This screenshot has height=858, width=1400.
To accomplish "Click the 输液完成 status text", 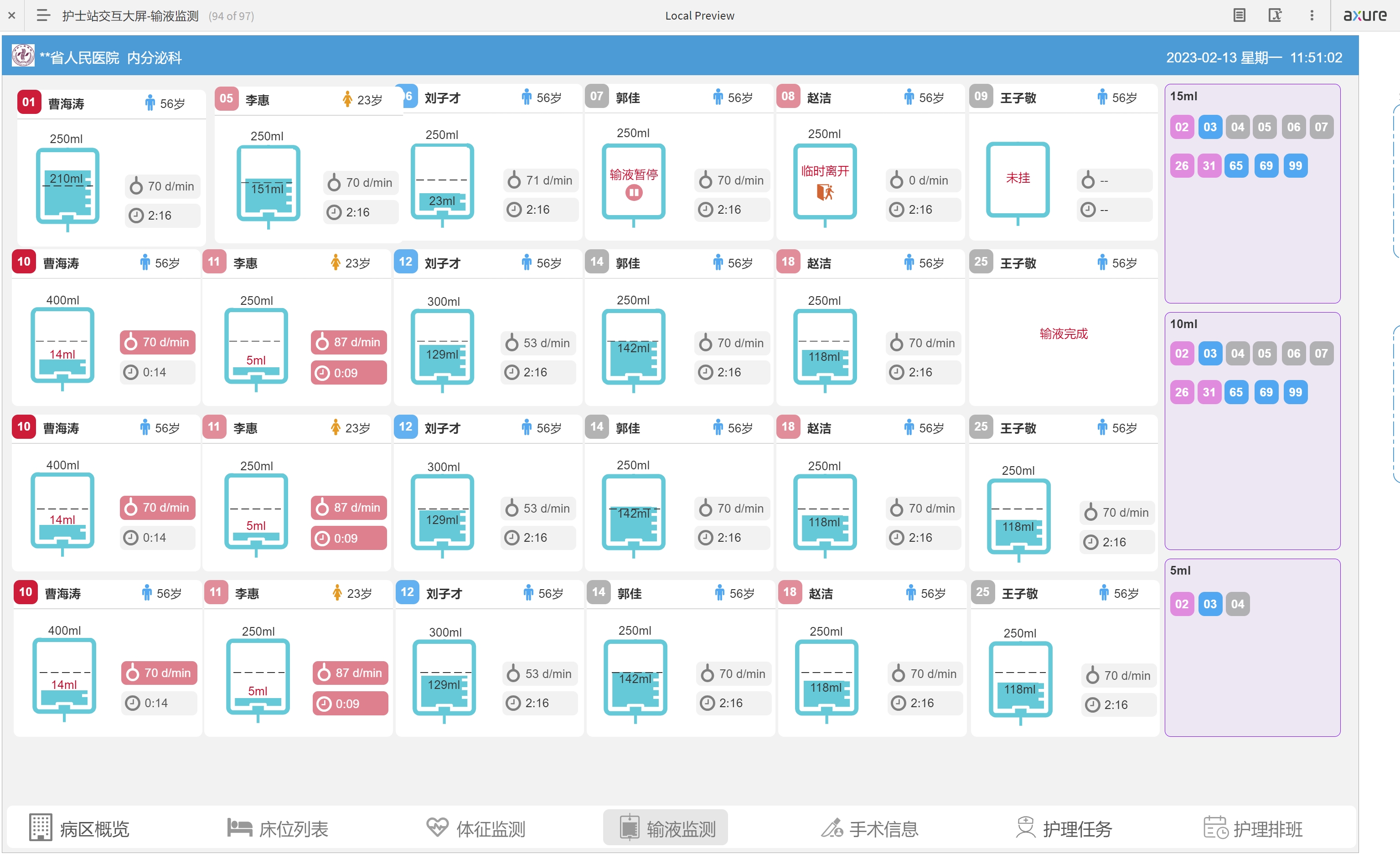I will [1063, 334].
